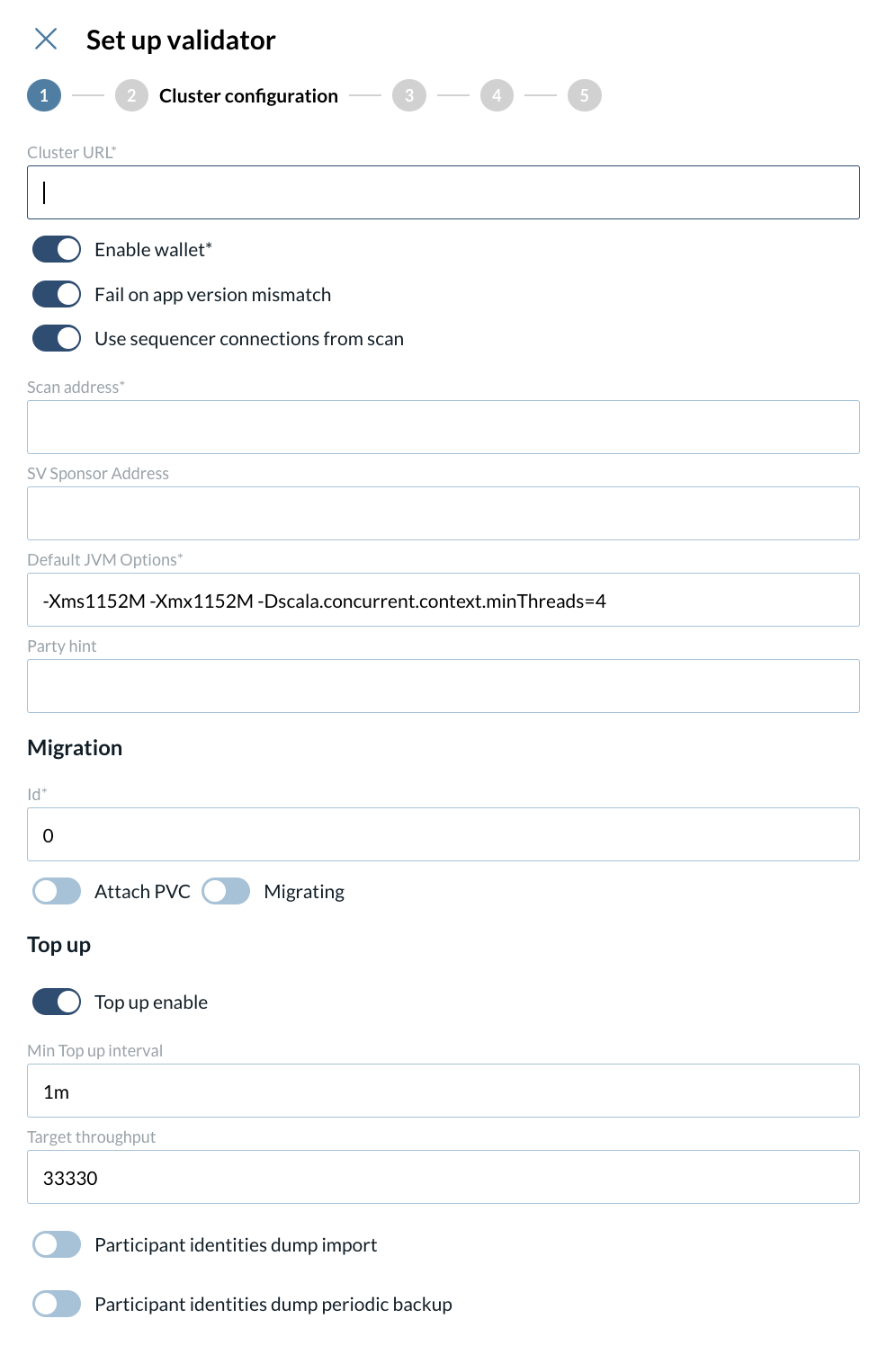Image resolution: width=878 pixels, height=1372 pixels.
Task: Click the SV Sponsor Address field
Action: (443, 512)
